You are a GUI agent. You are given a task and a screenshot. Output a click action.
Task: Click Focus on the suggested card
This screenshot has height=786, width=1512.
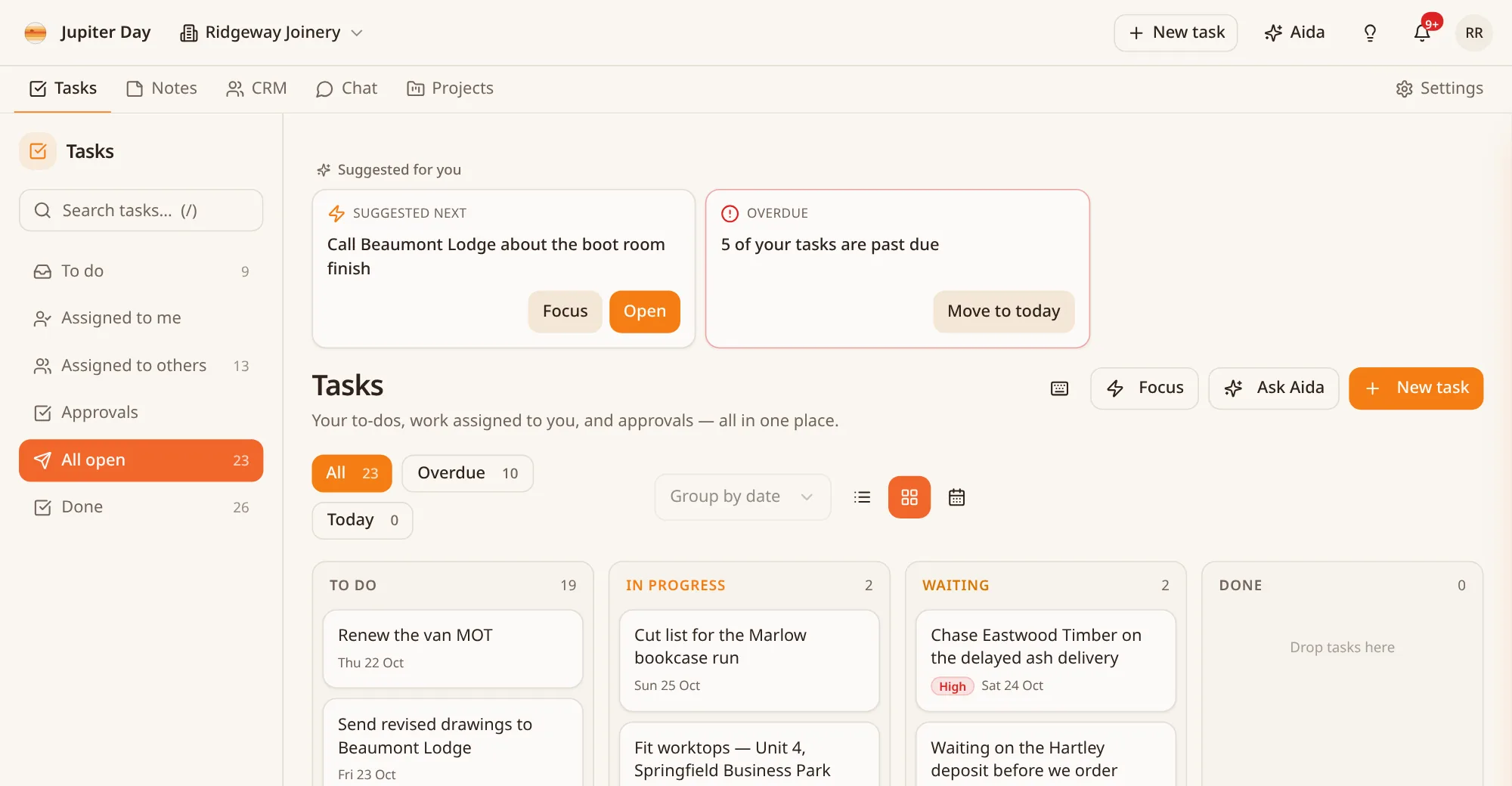565,311
